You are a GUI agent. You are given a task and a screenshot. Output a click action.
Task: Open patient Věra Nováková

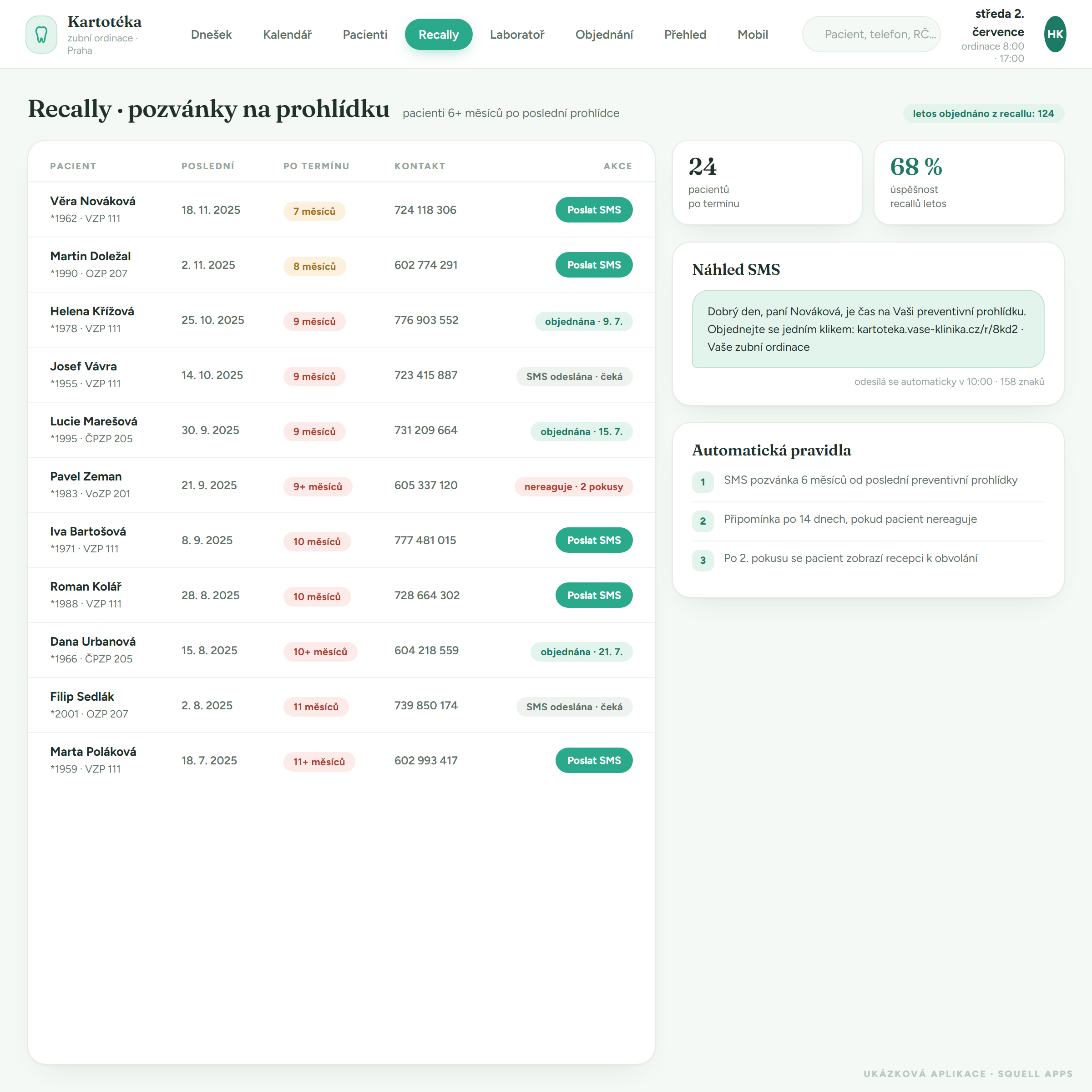pyautogui.click(x=93, y=201)
